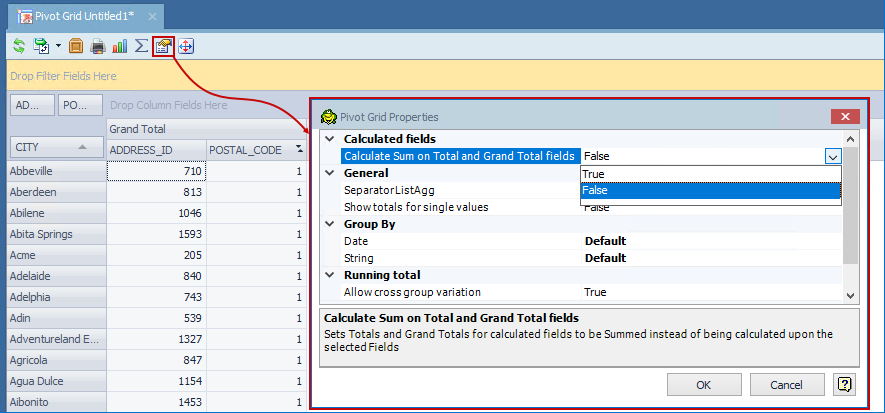Select the Aberdeen row header

(x=56, y=192)
